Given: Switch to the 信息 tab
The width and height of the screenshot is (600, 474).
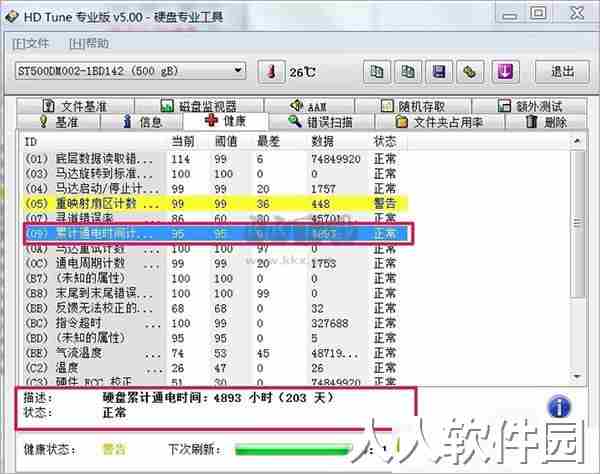Looking at the screenshot, I should pyautogui.click(x=142, y=122).
